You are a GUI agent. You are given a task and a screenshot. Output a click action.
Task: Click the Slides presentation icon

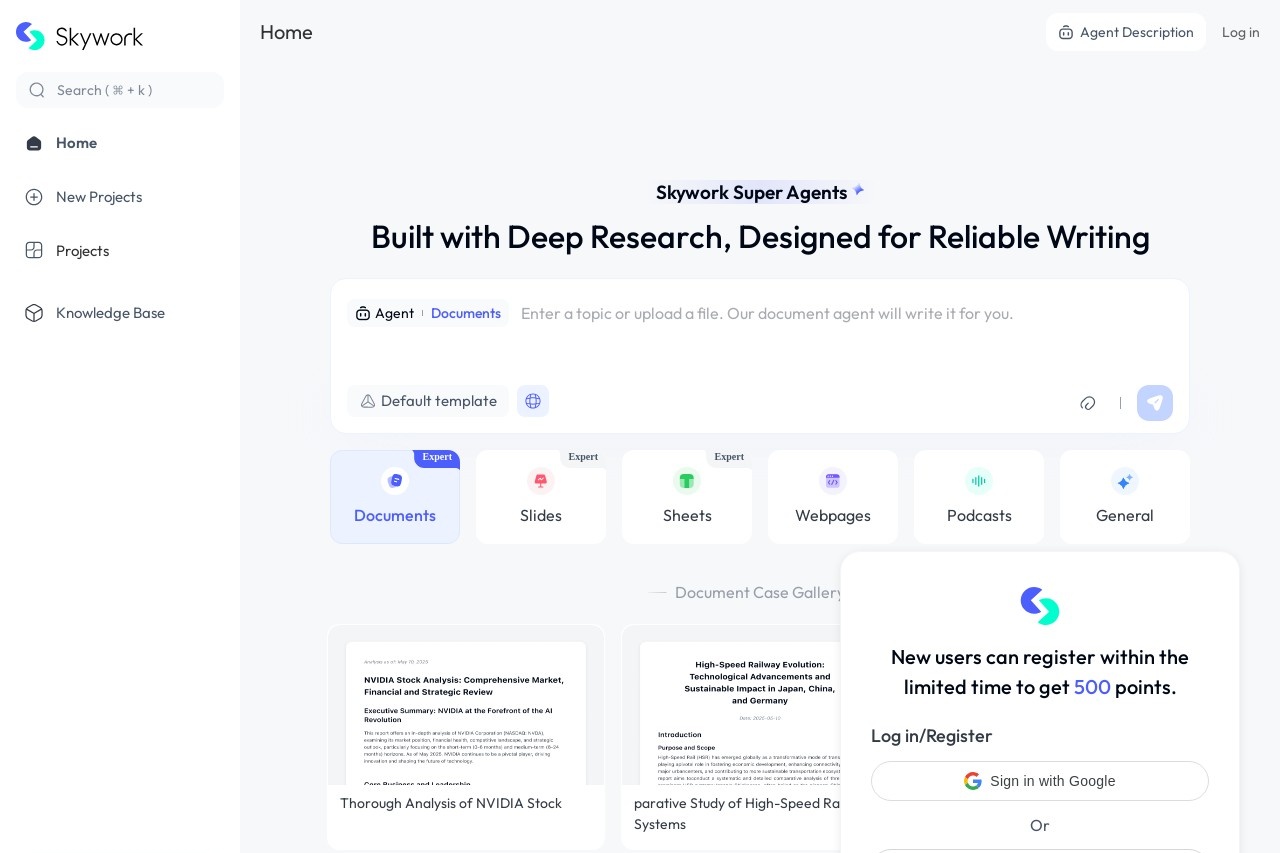[x=541, y=481]
